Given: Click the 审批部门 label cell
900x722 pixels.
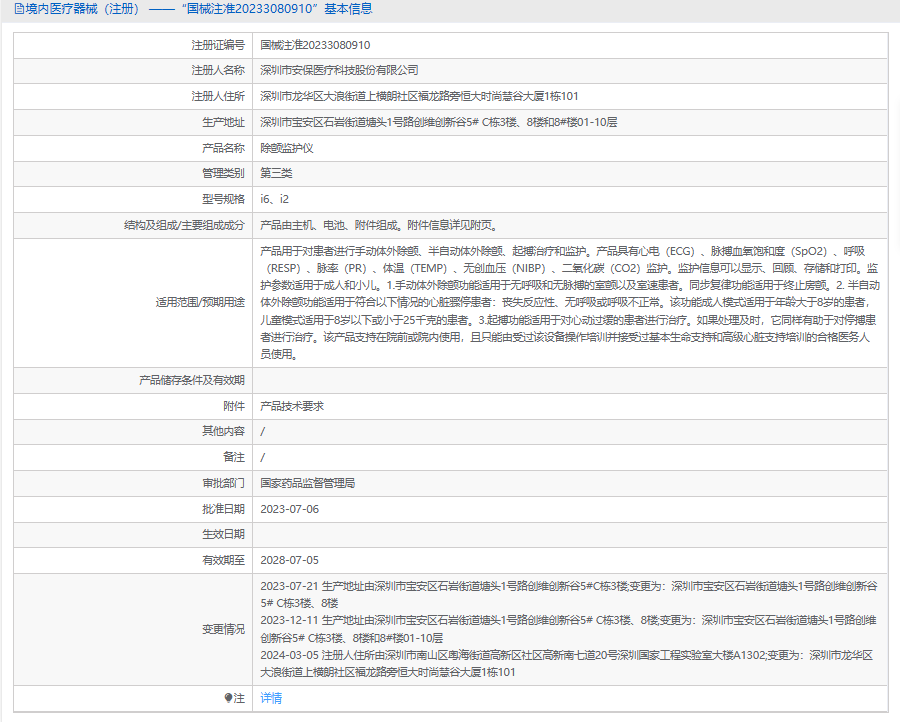Looking at the screenshot, I should pyautogui.click(x=133, y=483).
